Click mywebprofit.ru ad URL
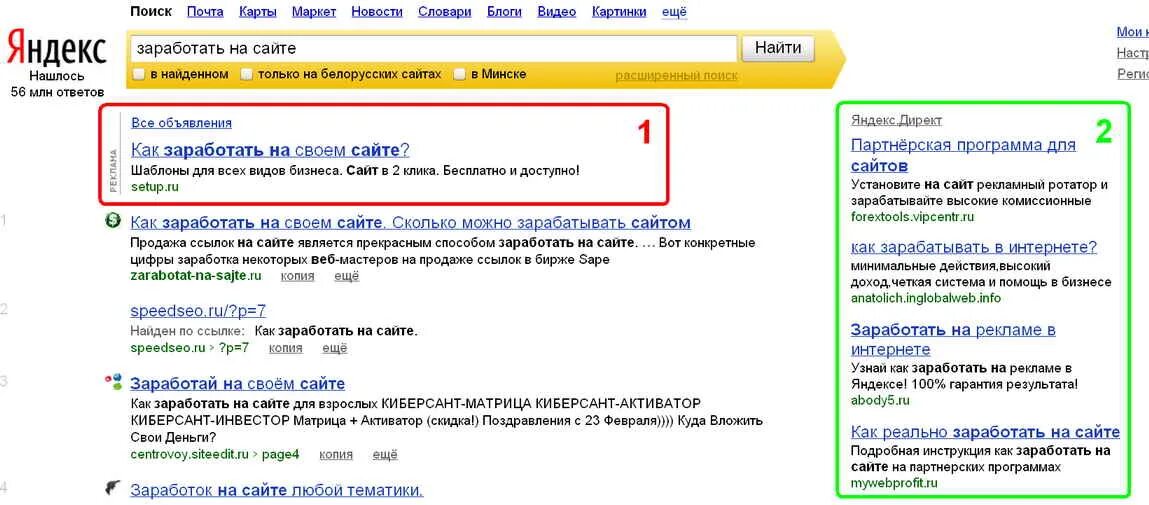 [x=894, y=483]
